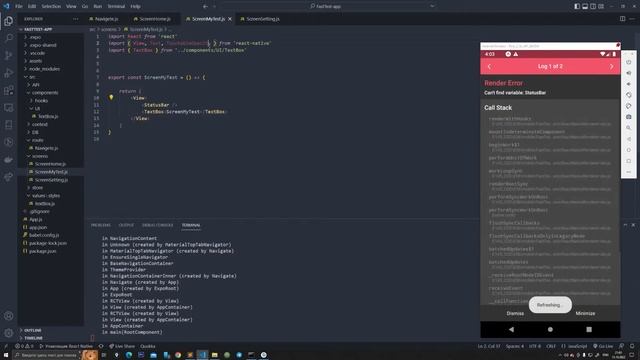Click the split editor right icon
The image size is (640, 360).
pyautogui.click(x=622, y=19)
